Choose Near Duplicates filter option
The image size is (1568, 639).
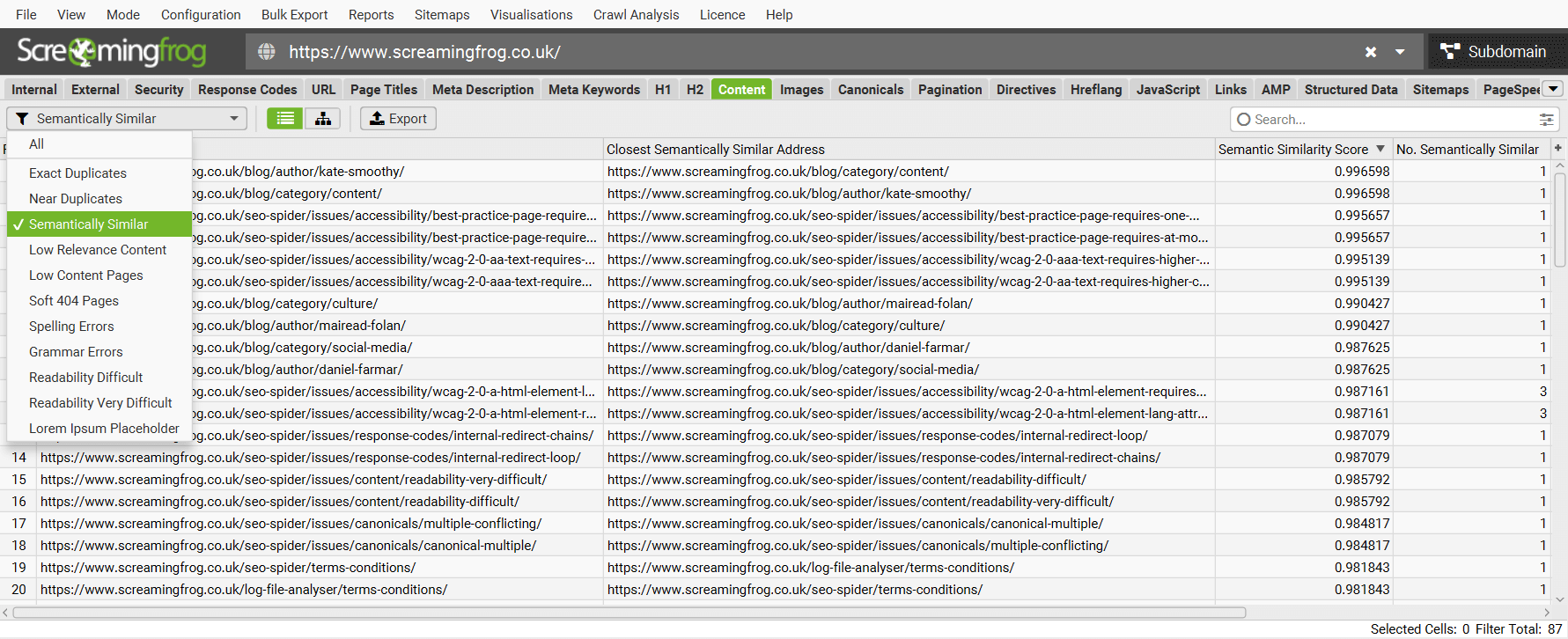click(76, 199)
